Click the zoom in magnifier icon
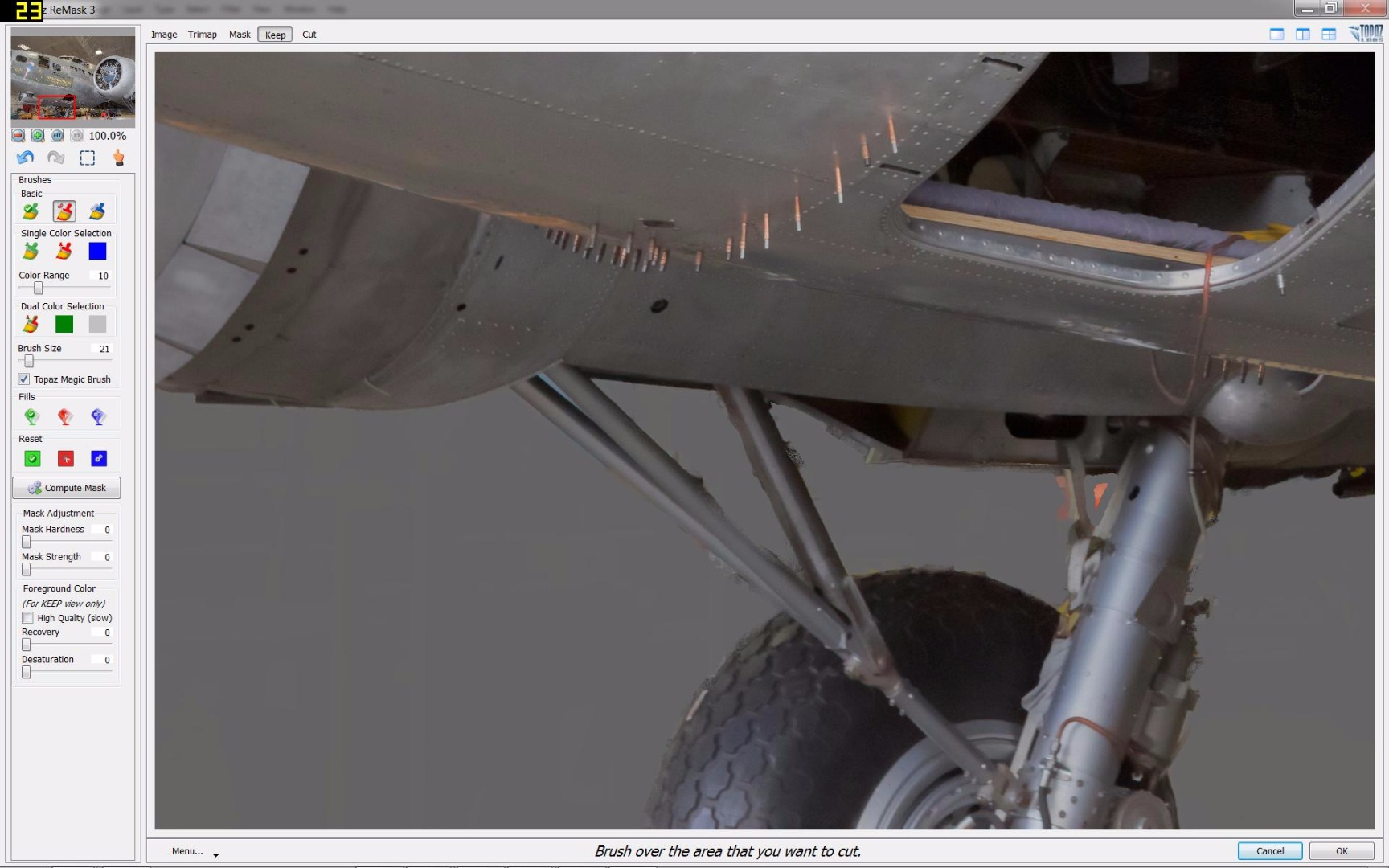1389x868 pixels. (x=37, y=136)
